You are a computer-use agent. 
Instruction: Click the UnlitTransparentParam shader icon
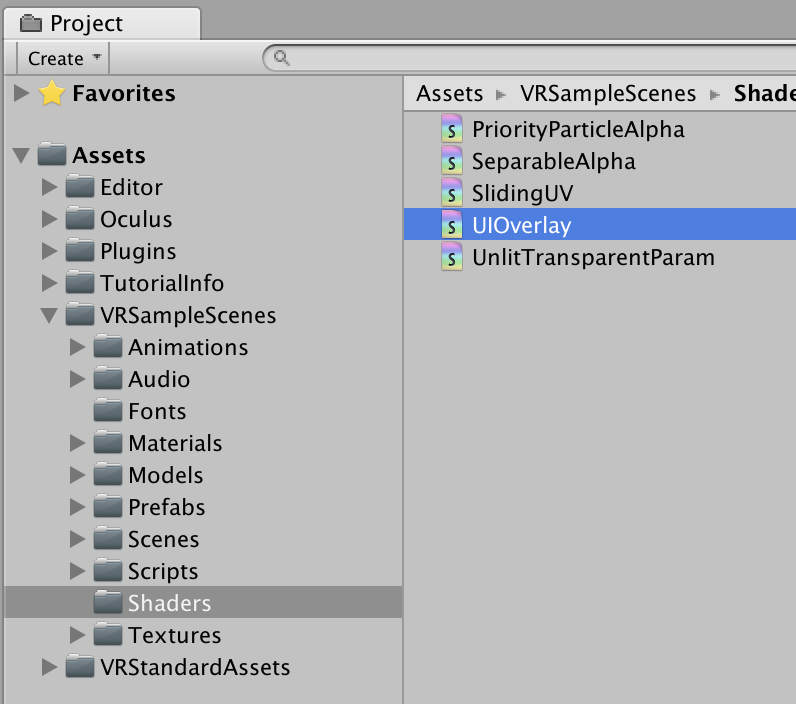[452, 257]
